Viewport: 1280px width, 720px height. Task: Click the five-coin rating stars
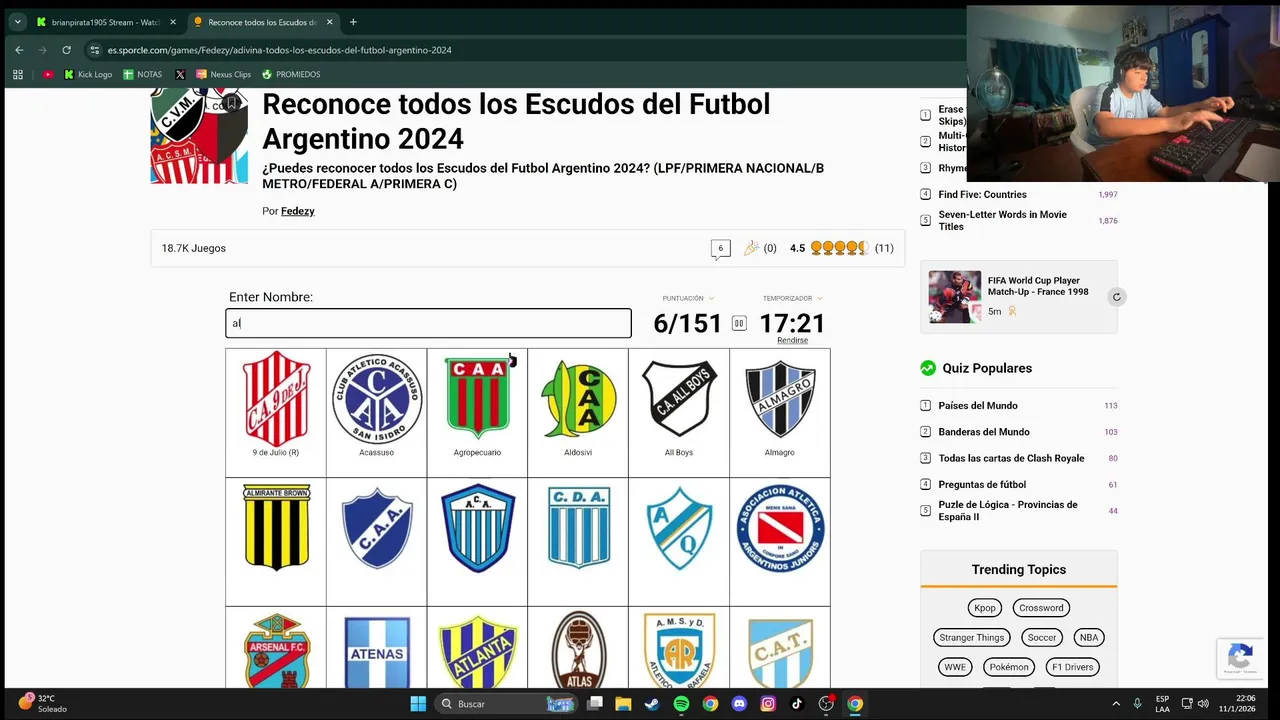(x=839, y=248)
